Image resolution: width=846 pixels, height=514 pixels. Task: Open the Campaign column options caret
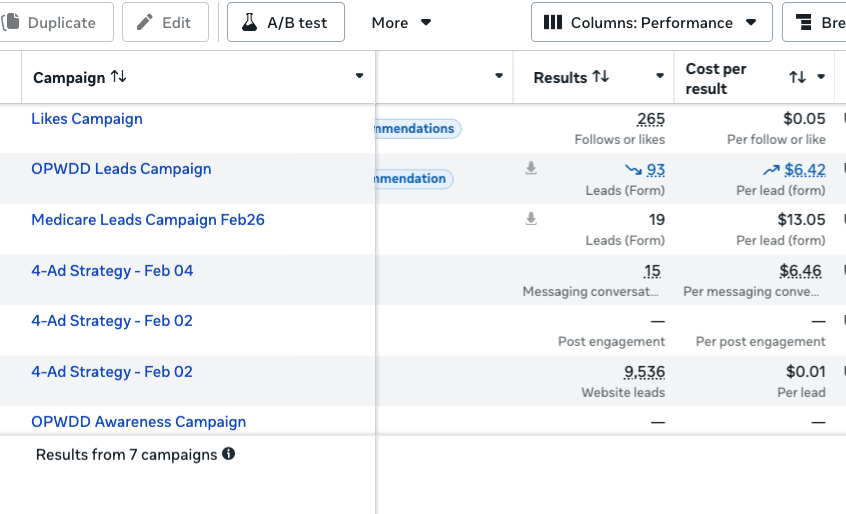pos(359,77)
